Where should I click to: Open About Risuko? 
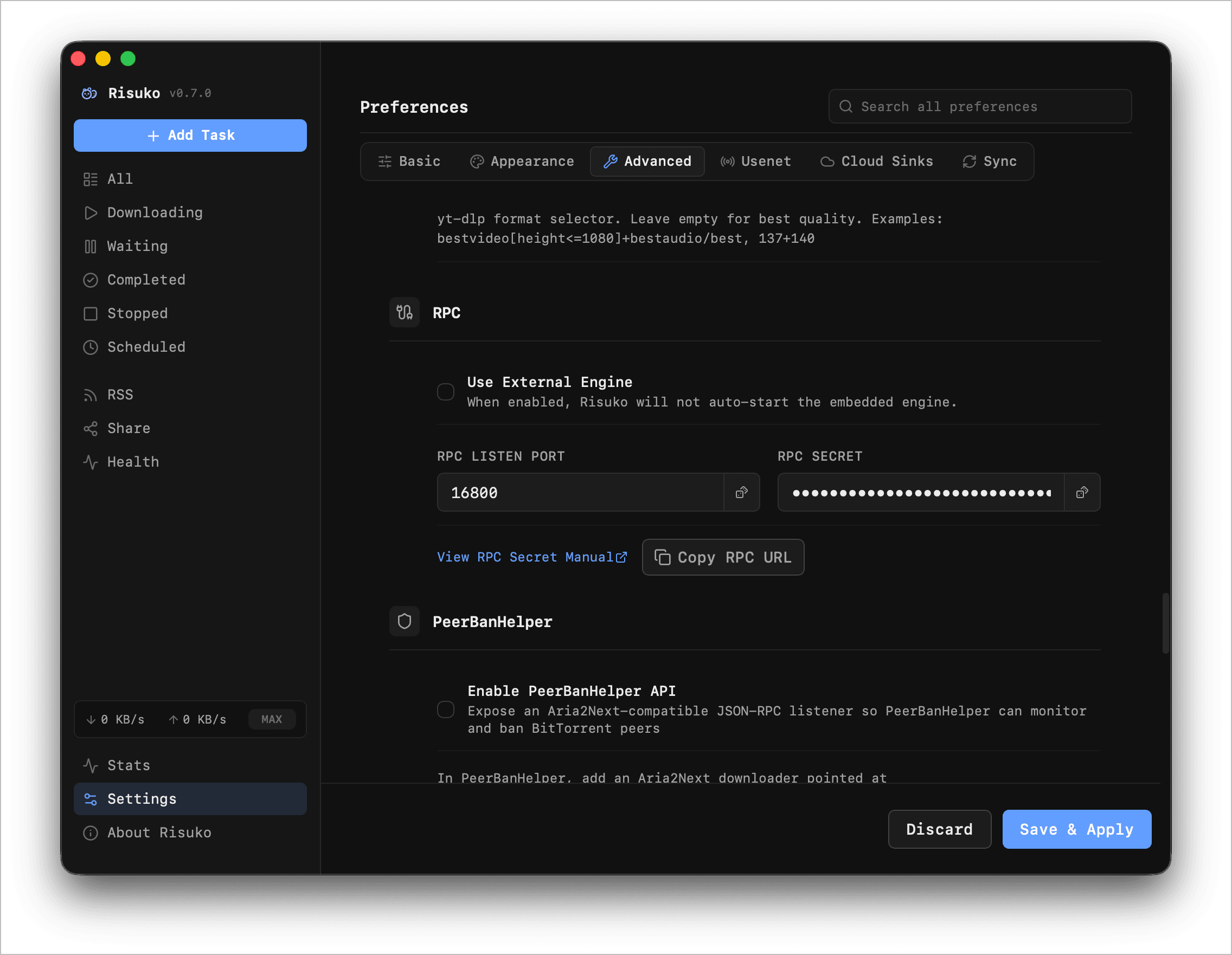pos(190,833)
